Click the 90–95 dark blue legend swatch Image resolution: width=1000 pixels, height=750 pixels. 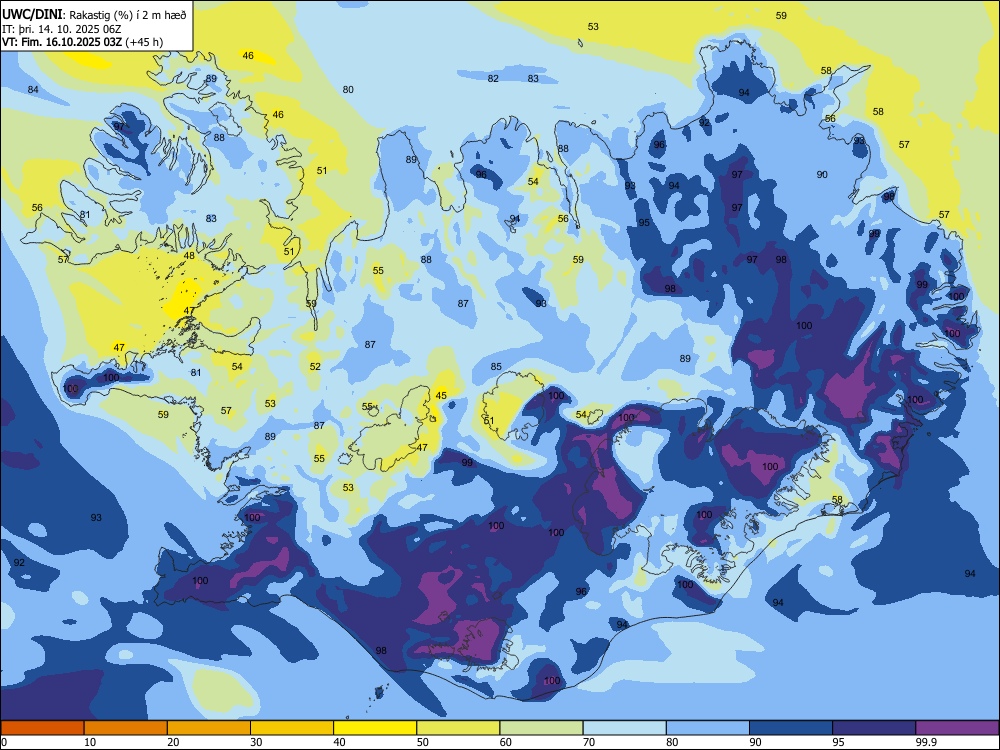[x=791, y=728]
